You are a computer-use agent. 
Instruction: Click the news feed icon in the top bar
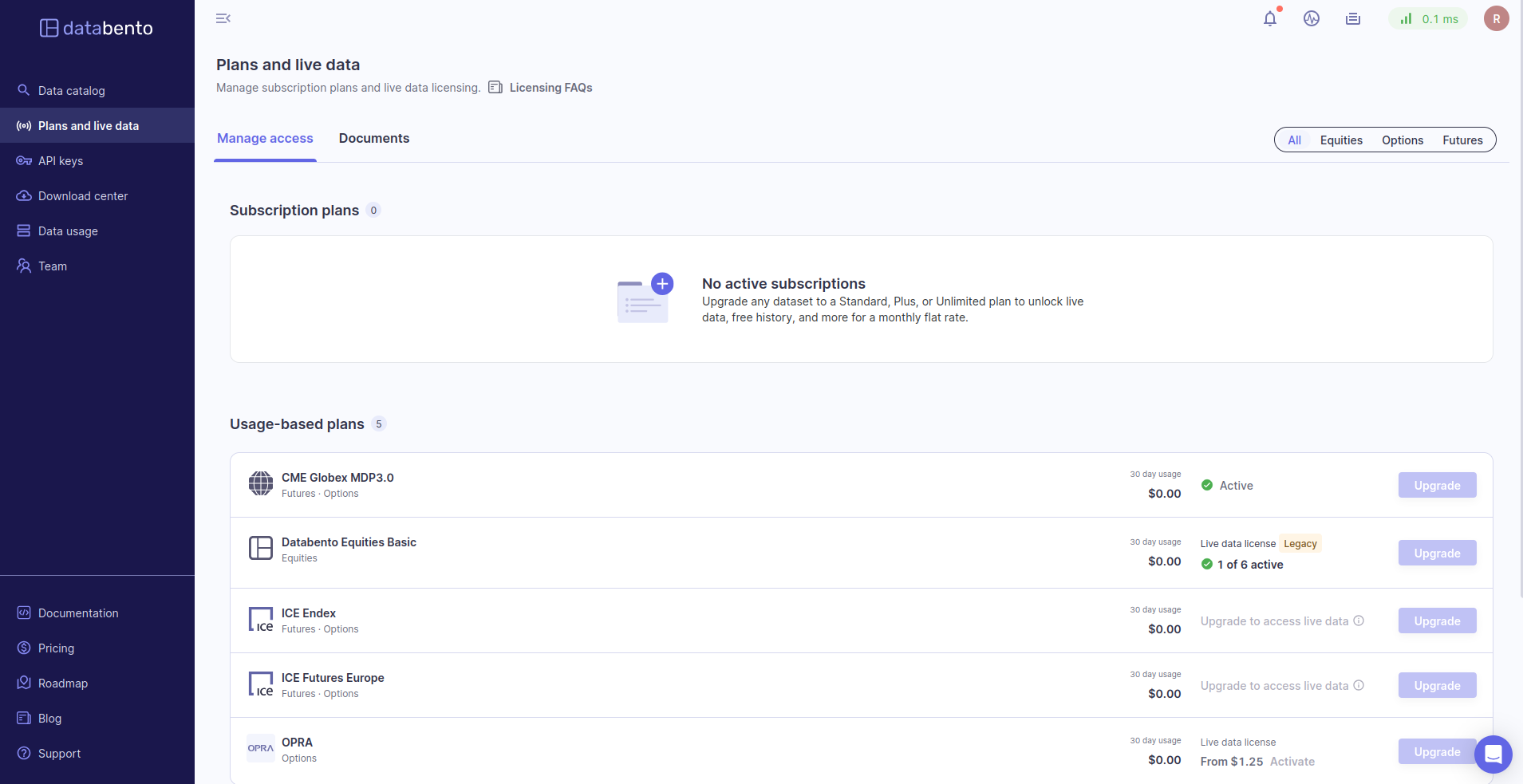1353,18
